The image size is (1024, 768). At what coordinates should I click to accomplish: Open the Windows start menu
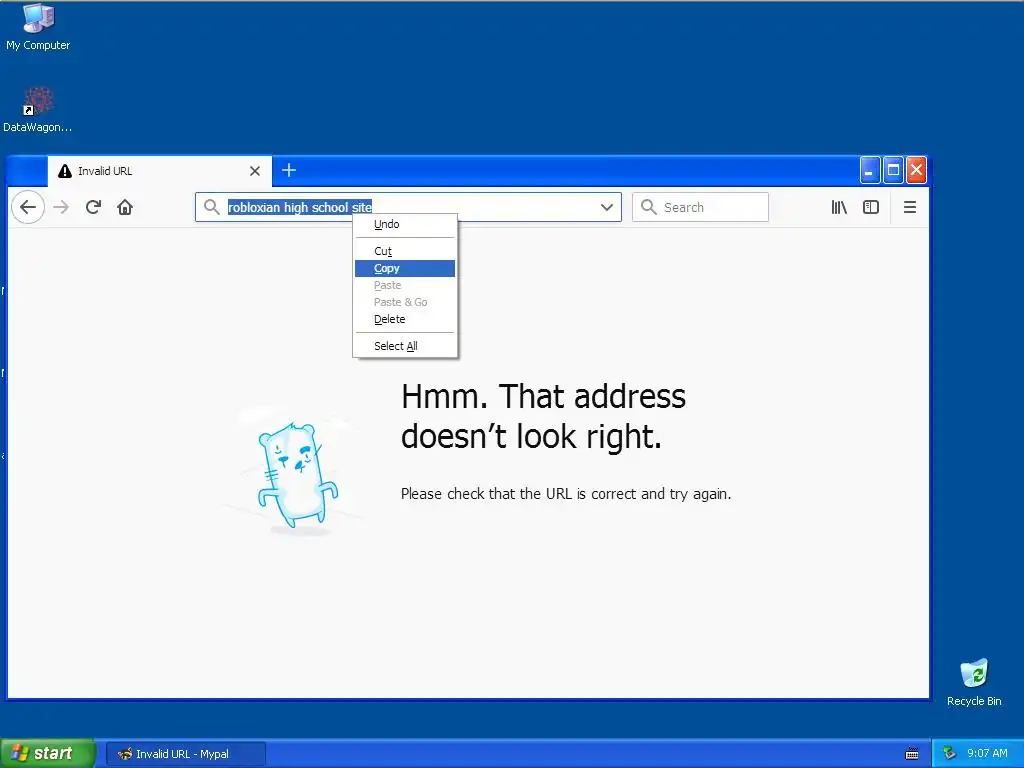(x=48, y=754)
